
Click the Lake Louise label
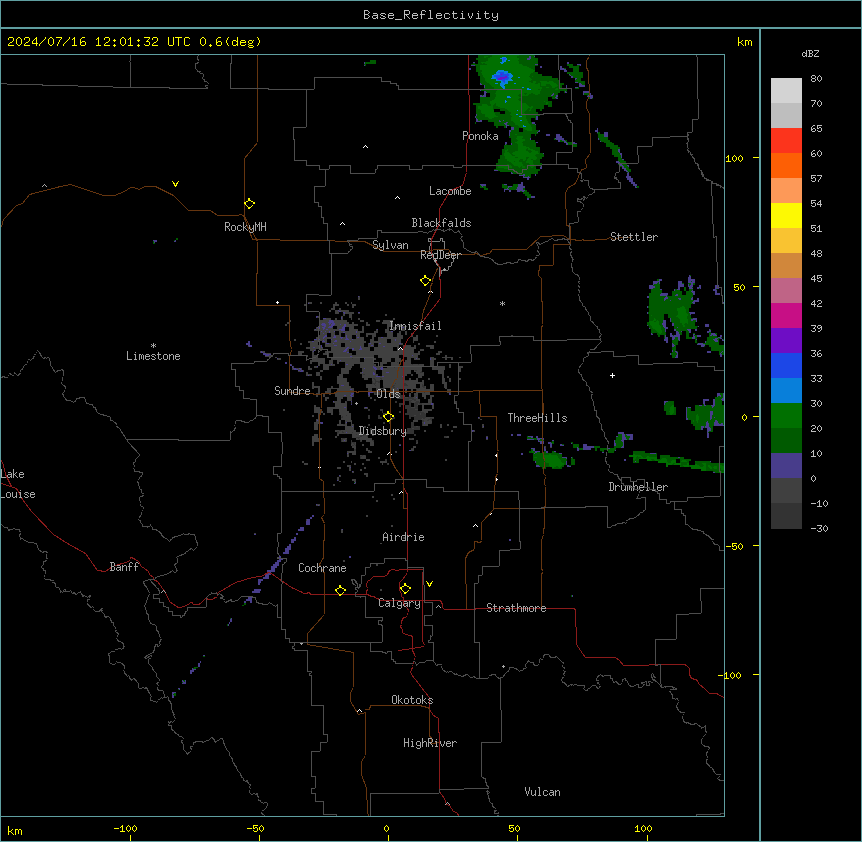point(18,484)
